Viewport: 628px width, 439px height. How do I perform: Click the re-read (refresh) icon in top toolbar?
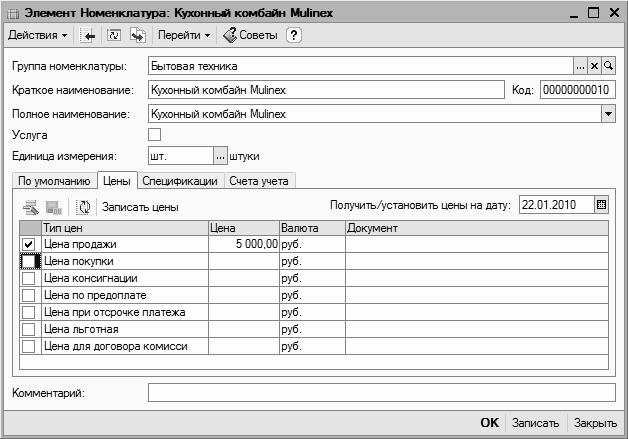(113, 36)
